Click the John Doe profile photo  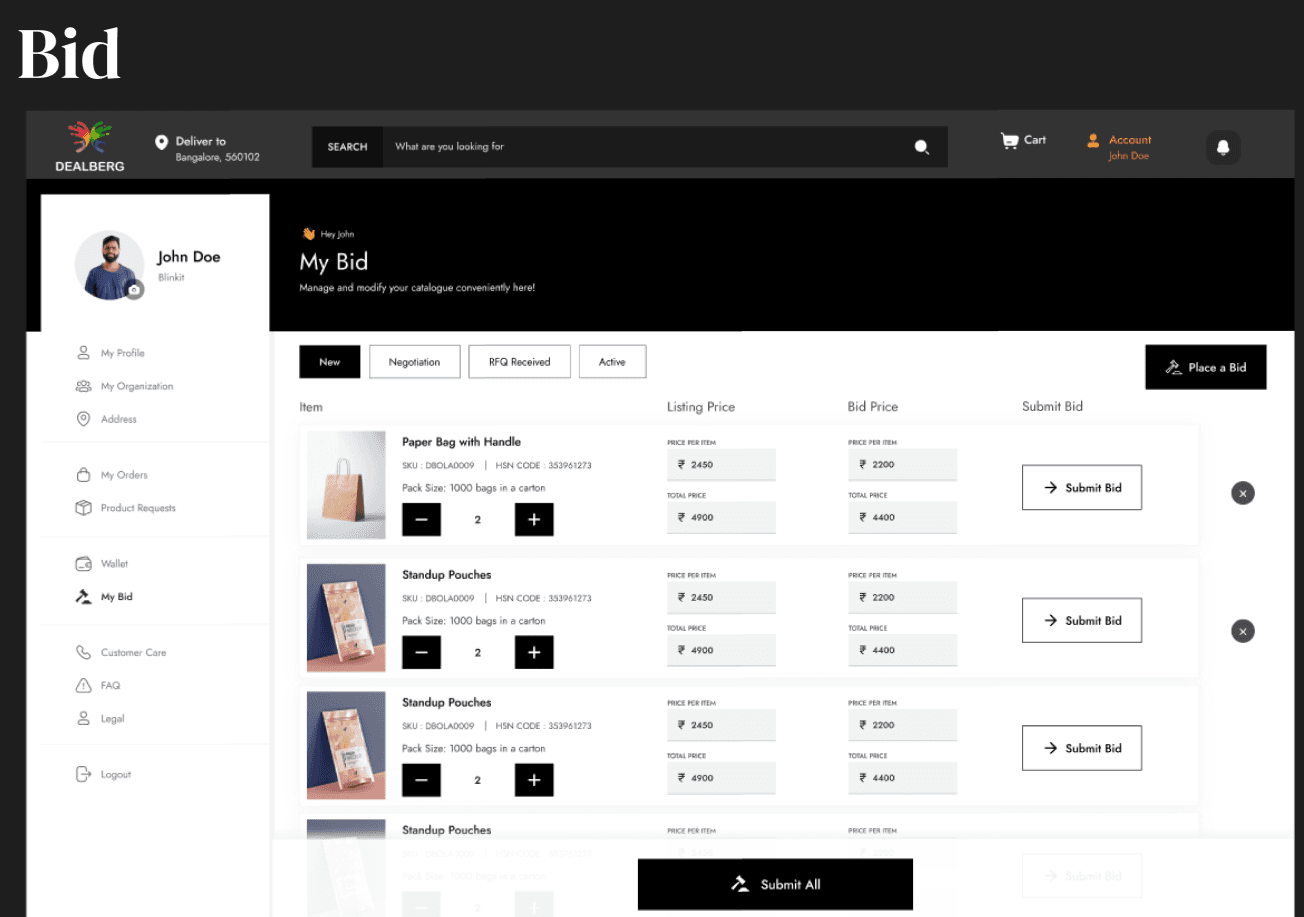[110, 265]
